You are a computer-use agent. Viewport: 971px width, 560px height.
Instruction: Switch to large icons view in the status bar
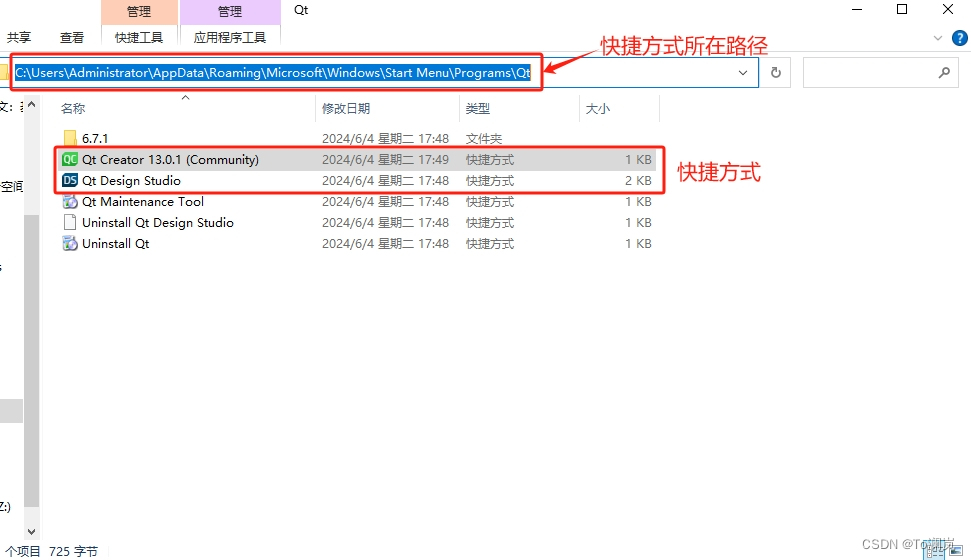[x=956, y=551]
